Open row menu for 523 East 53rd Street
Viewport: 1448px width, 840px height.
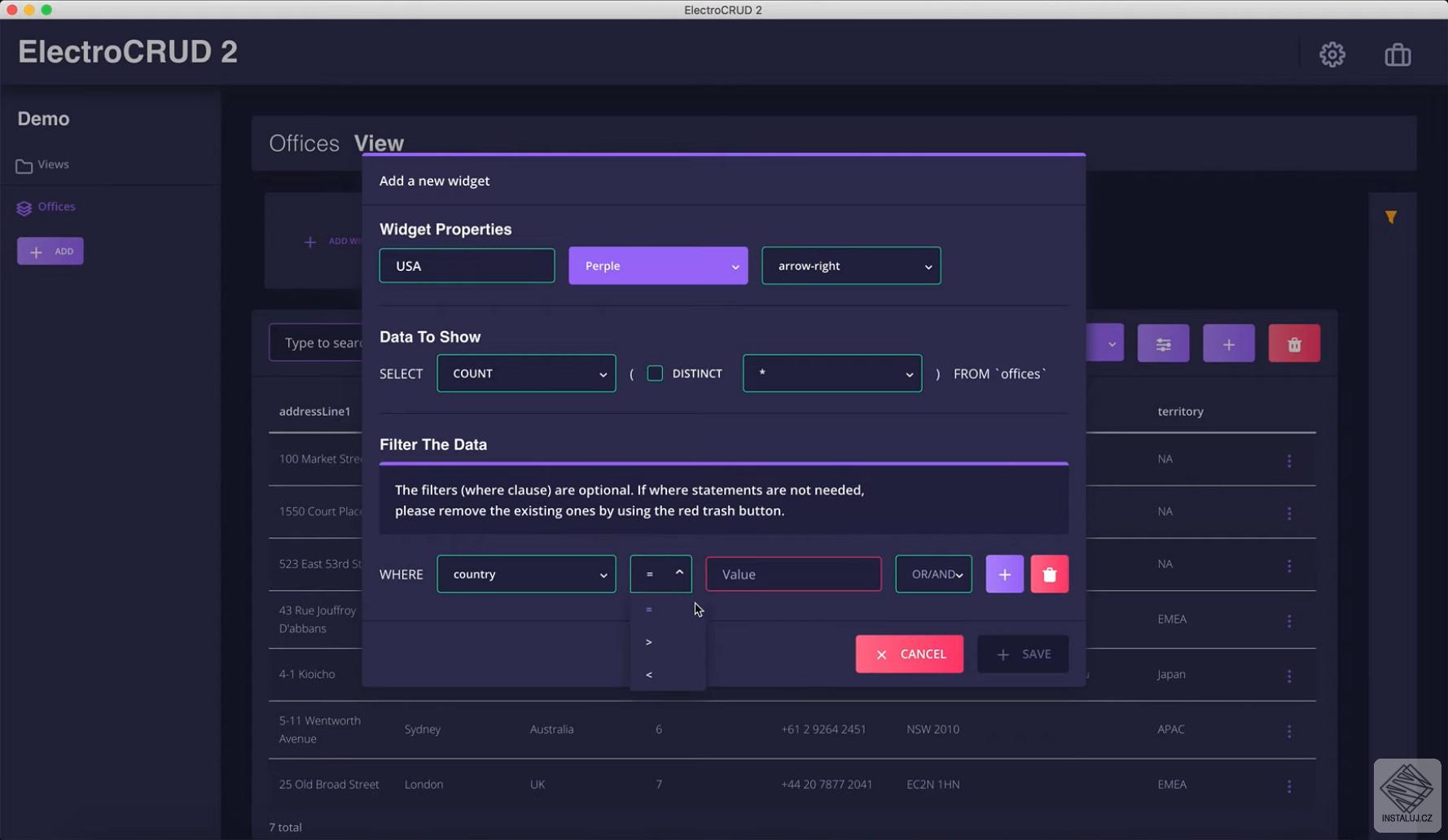(x=1289, y=565)
